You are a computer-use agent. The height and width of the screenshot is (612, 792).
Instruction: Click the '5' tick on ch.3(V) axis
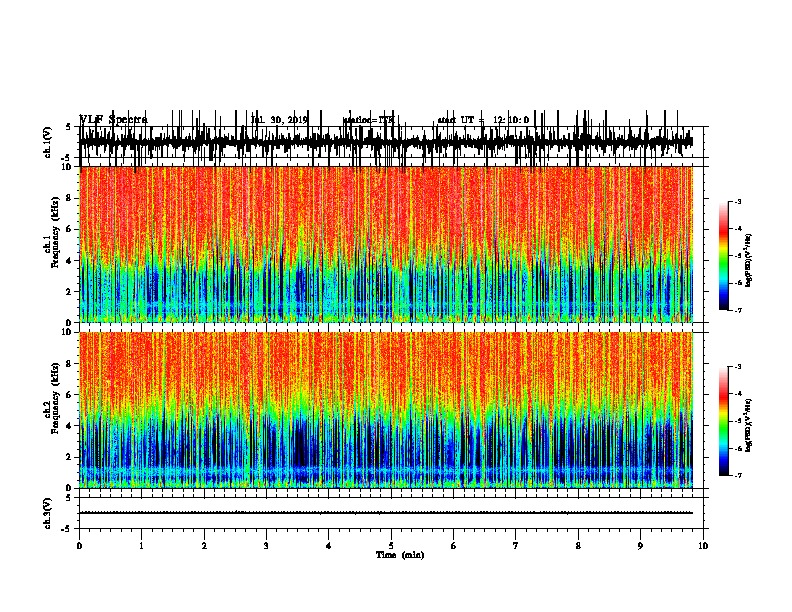point(69,498)
